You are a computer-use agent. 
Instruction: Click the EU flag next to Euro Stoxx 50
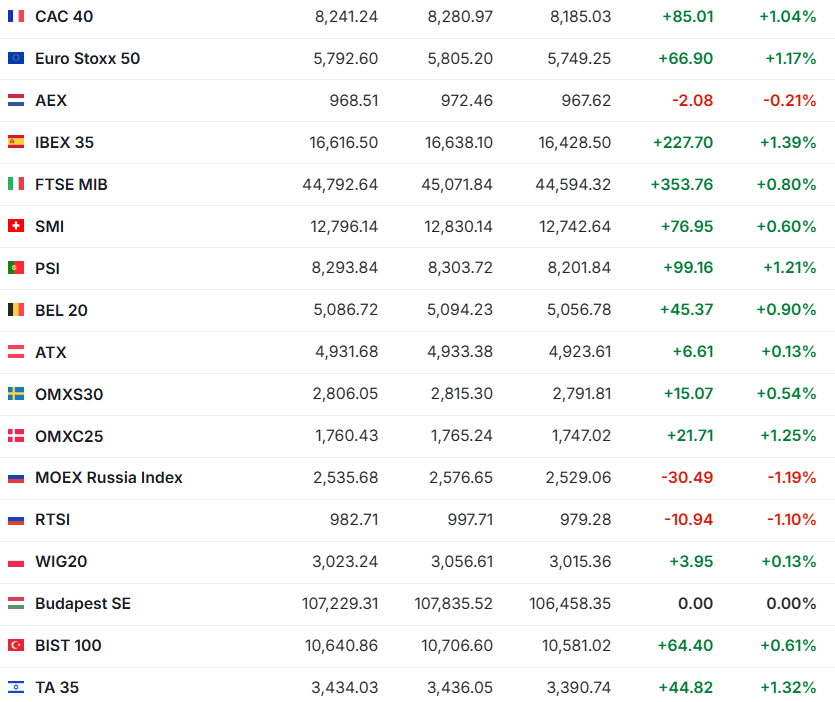click(x=16, y=59)
